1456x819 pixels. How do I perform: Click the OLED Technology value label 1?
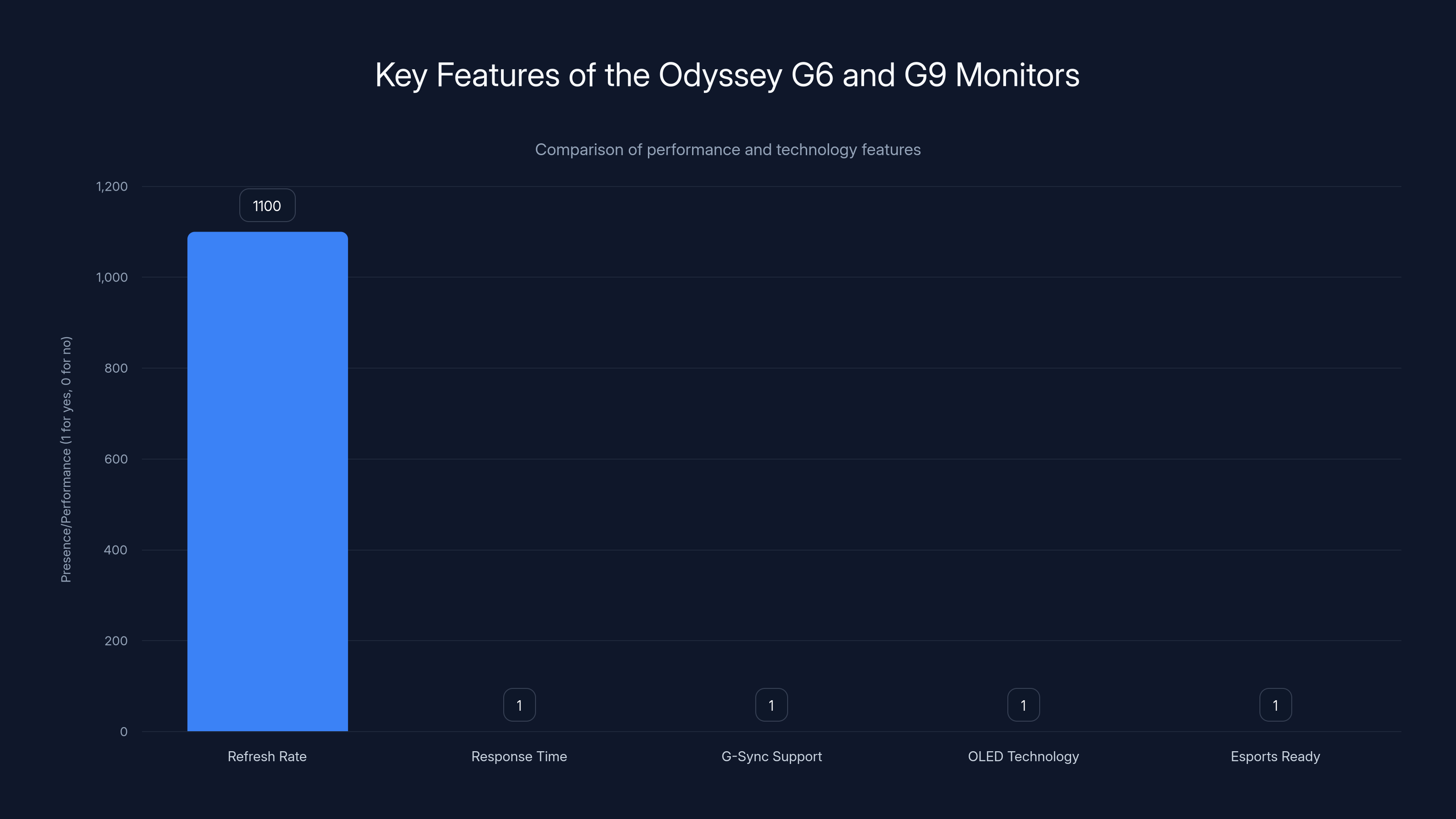coord(1024,705)
